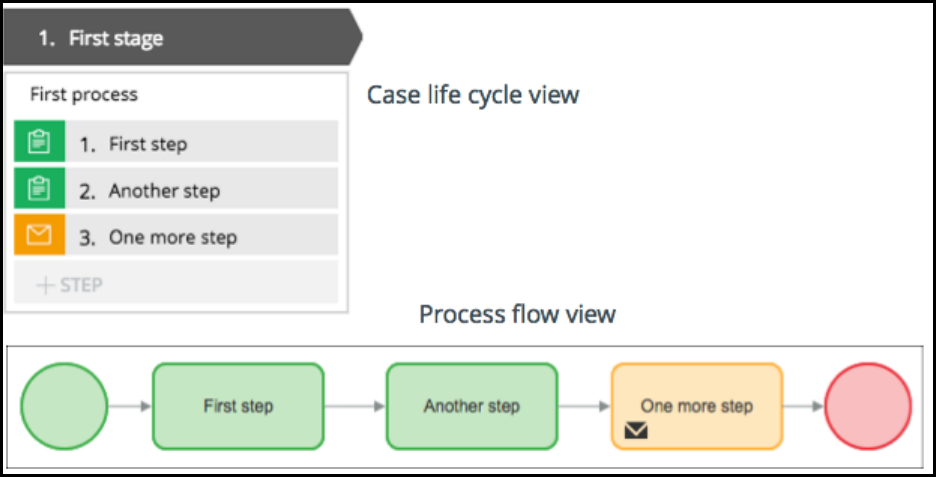Click the green clipboard icon beside First step
The height and width of the screenshot is (477, 936).
click(39, 143)
